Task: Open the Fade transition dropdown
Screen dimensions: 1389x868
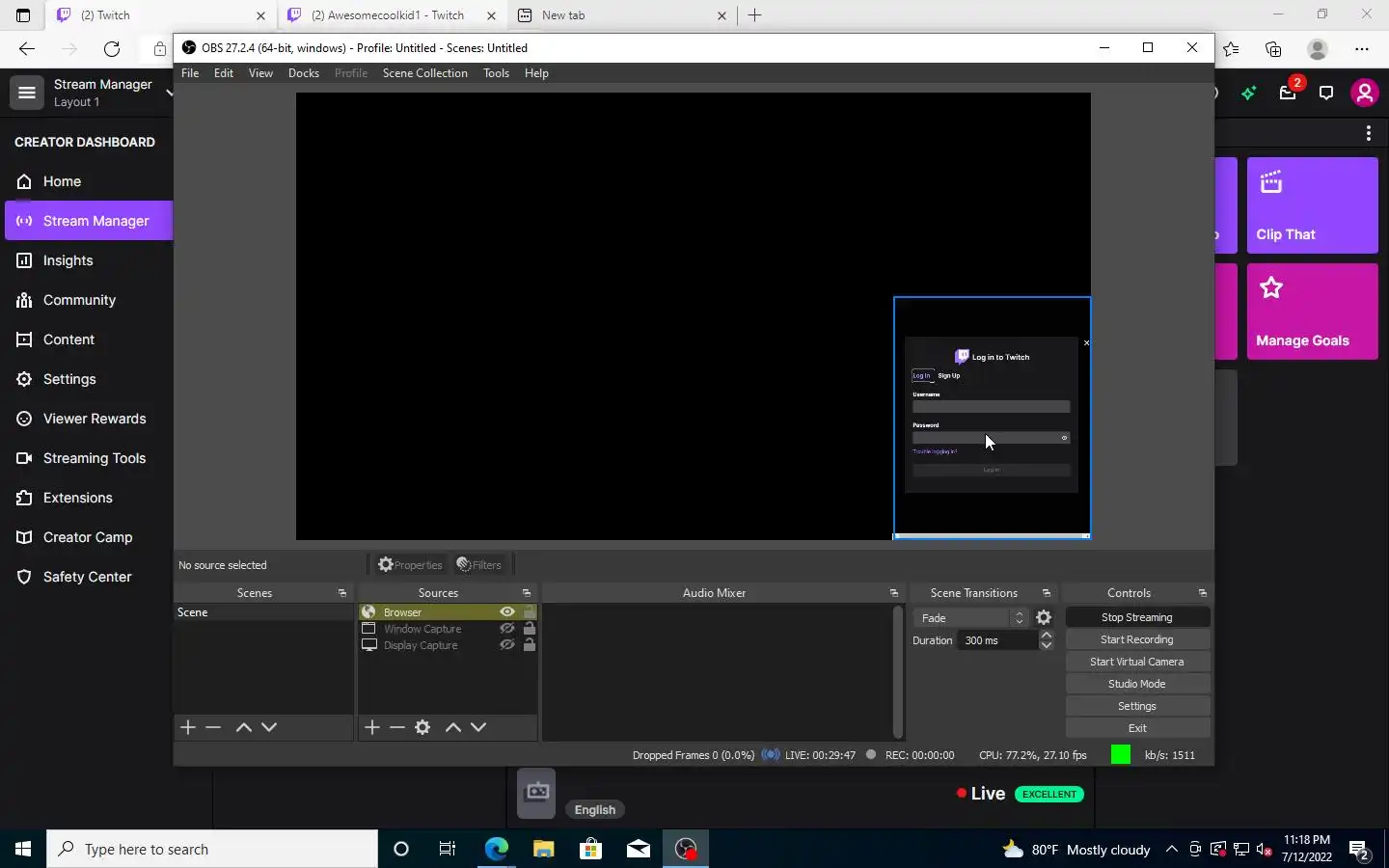Action: tap(970, 618)
